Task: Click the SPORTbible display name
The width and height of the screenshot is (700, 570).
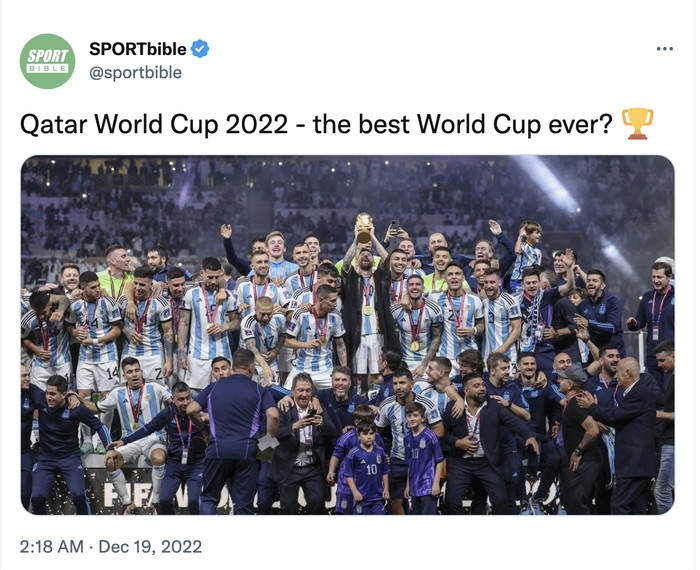Action: tap(138, 49)
